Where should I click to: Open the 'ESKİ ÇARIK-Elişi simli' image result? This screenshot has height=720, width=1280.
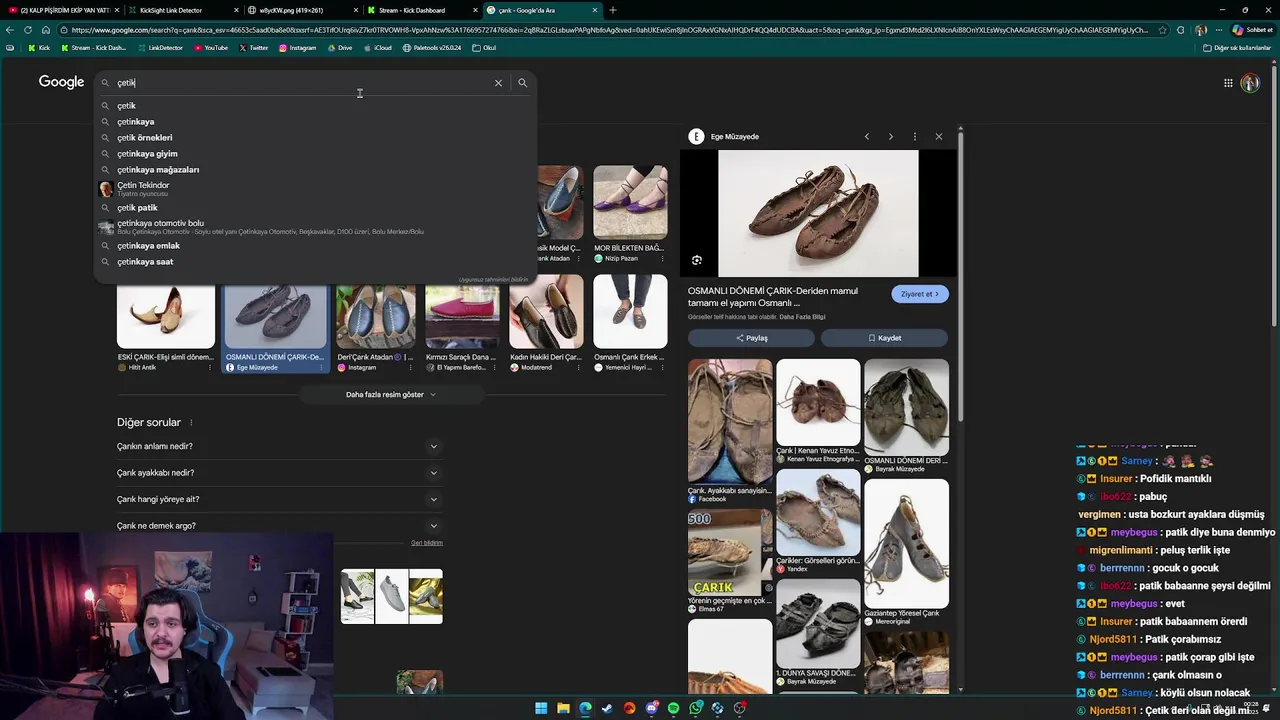click(x=166, y=323)
